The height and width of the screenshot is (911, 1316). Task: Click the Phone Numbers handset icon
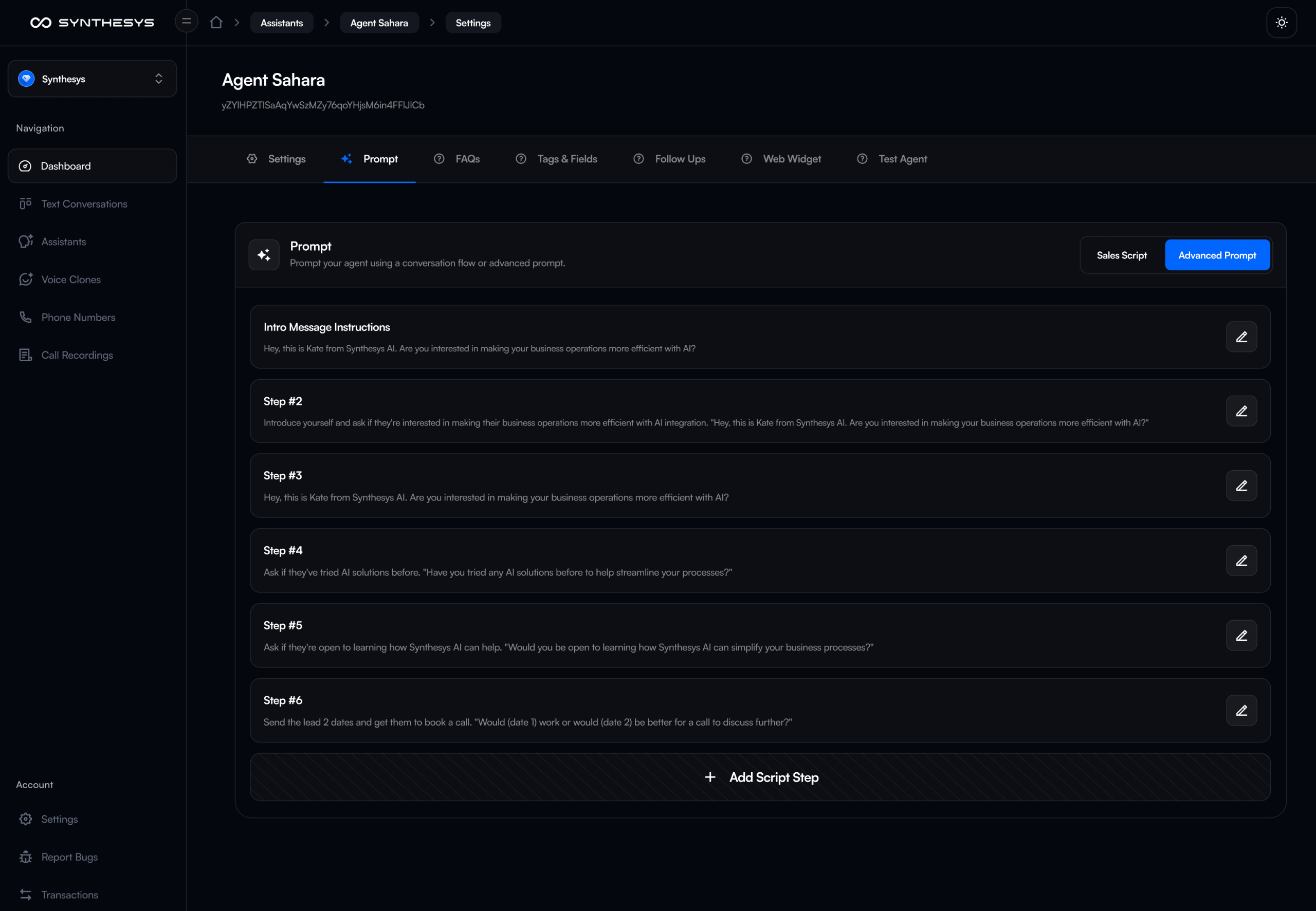[25, 318]
